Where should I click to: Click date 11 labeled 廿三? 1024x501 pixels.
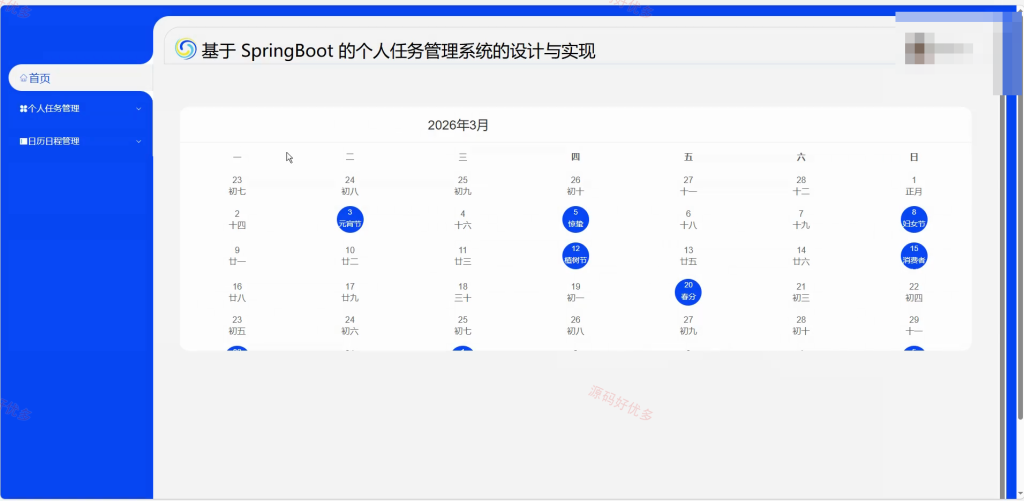pyautogui.click(x=462, y=255)
